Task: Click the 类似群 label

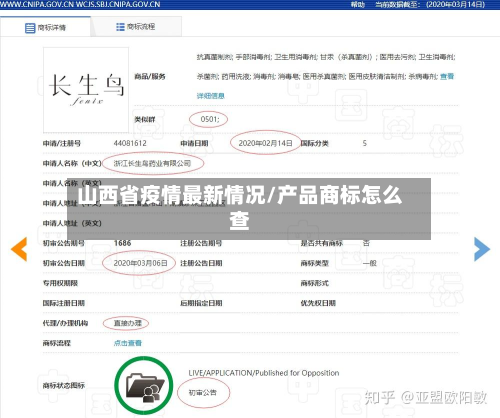Action: tap(145, 119)
